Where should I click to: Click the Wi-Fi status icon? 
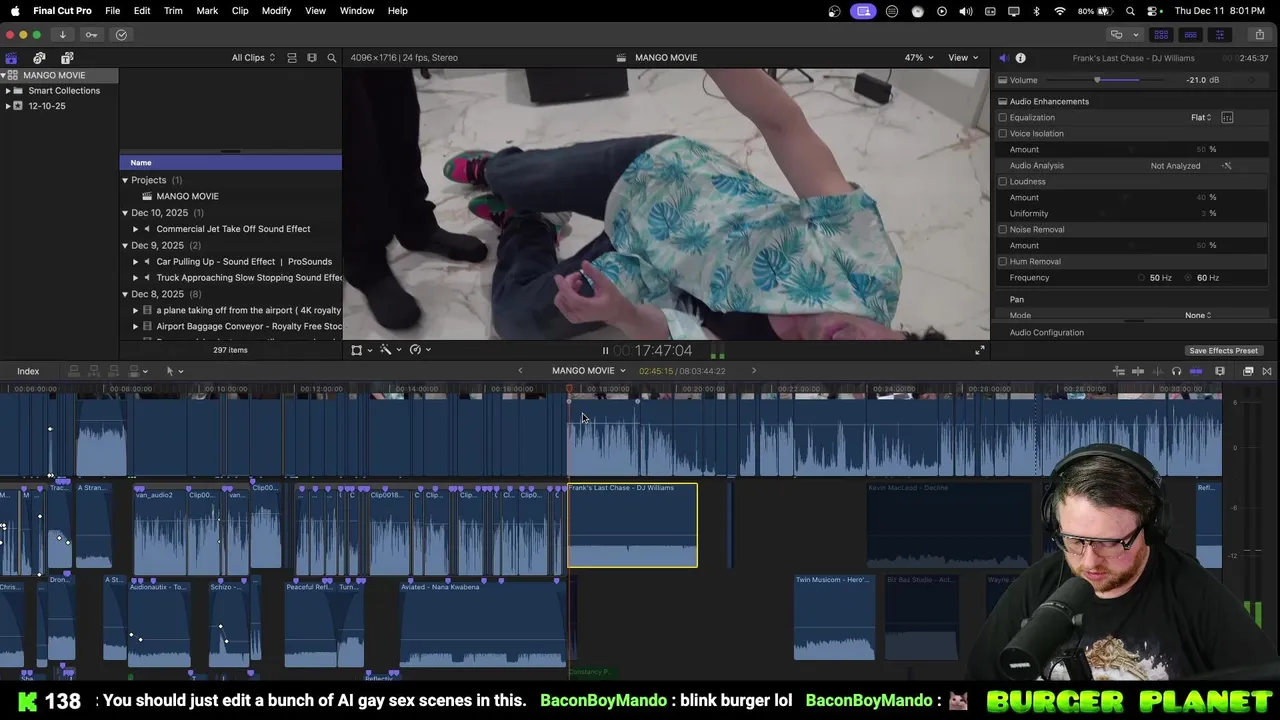1060,11
